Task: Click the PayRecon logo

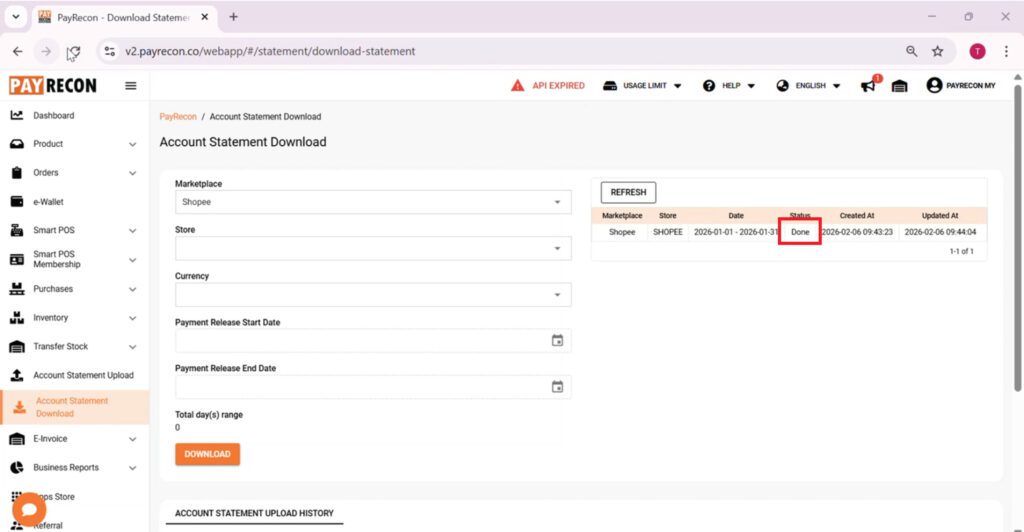Action: pos(53,86)
